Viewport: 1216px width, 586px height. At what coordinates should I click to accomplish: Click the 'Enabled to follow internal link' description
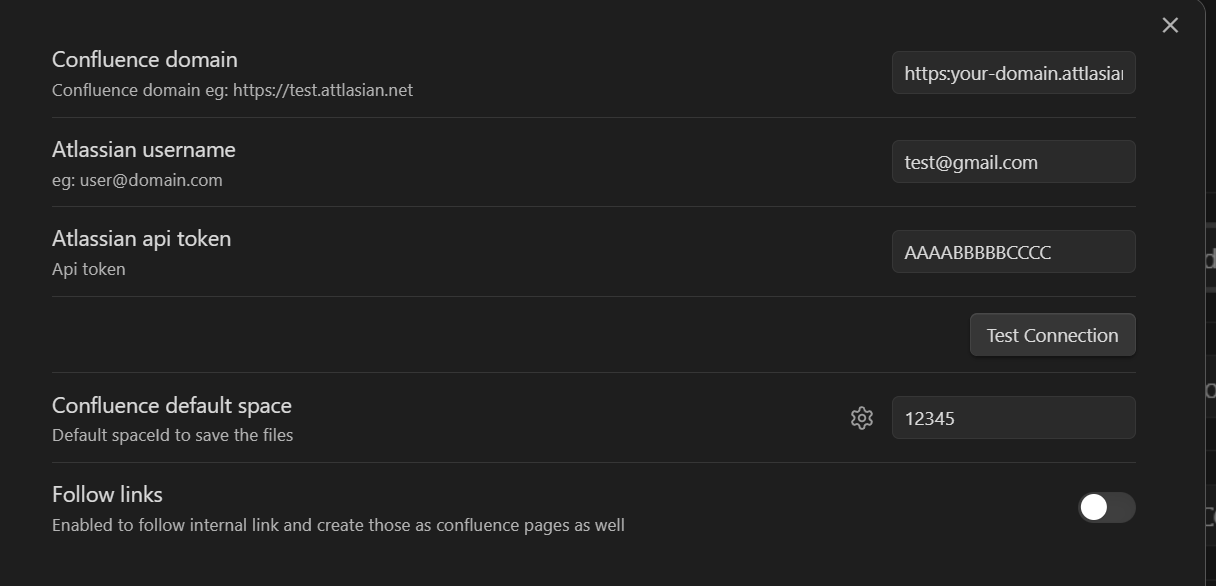coord(338,525)
